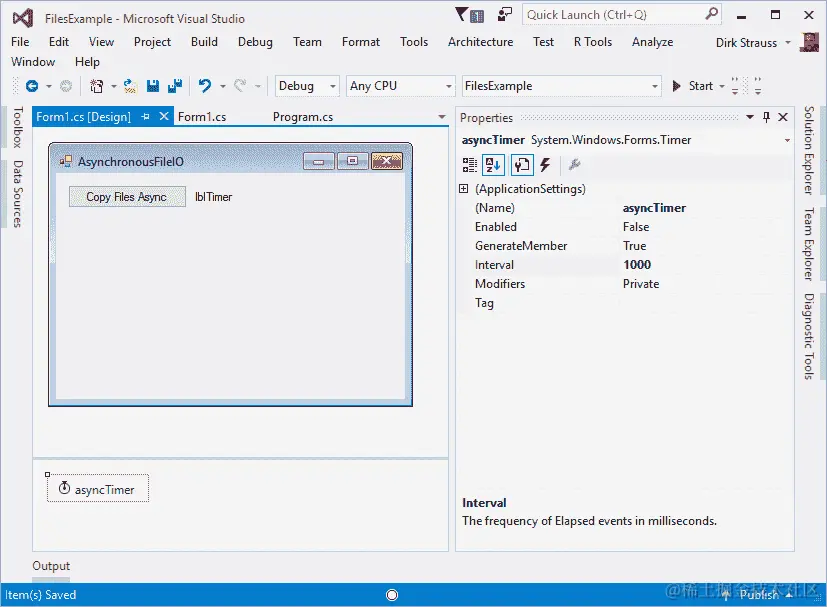
Task: Click the Publish button in status bar
Action: coord(758,595)
